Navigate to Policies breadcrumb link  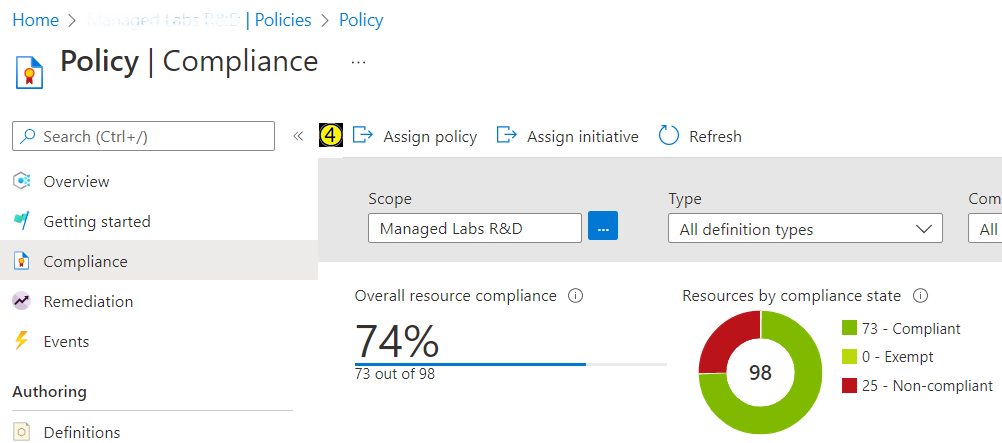[x=281, y=20]
